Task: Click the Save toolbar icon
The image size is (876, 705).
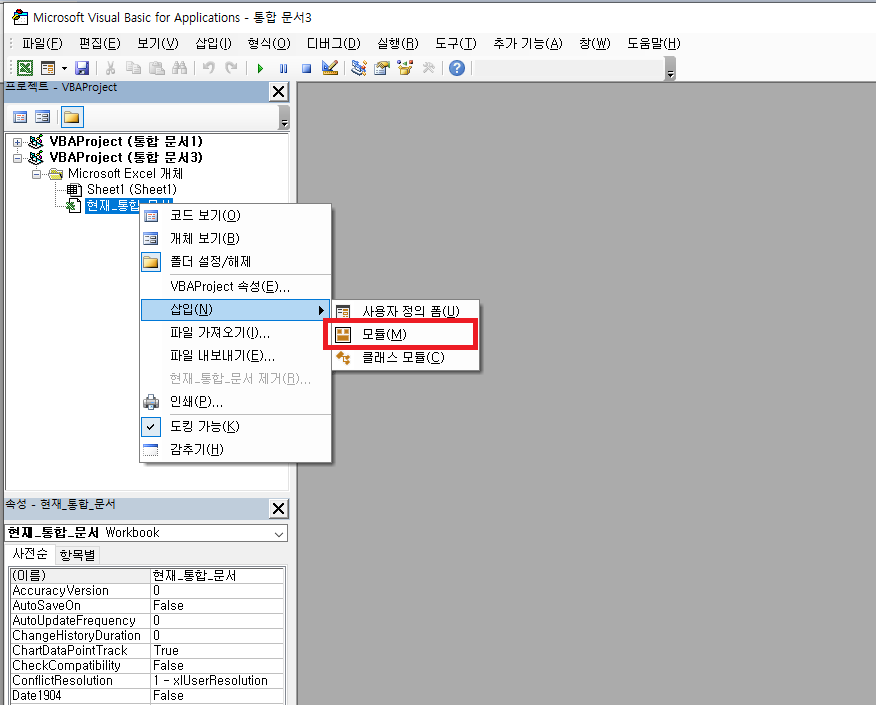Action: tap(82, 68)
